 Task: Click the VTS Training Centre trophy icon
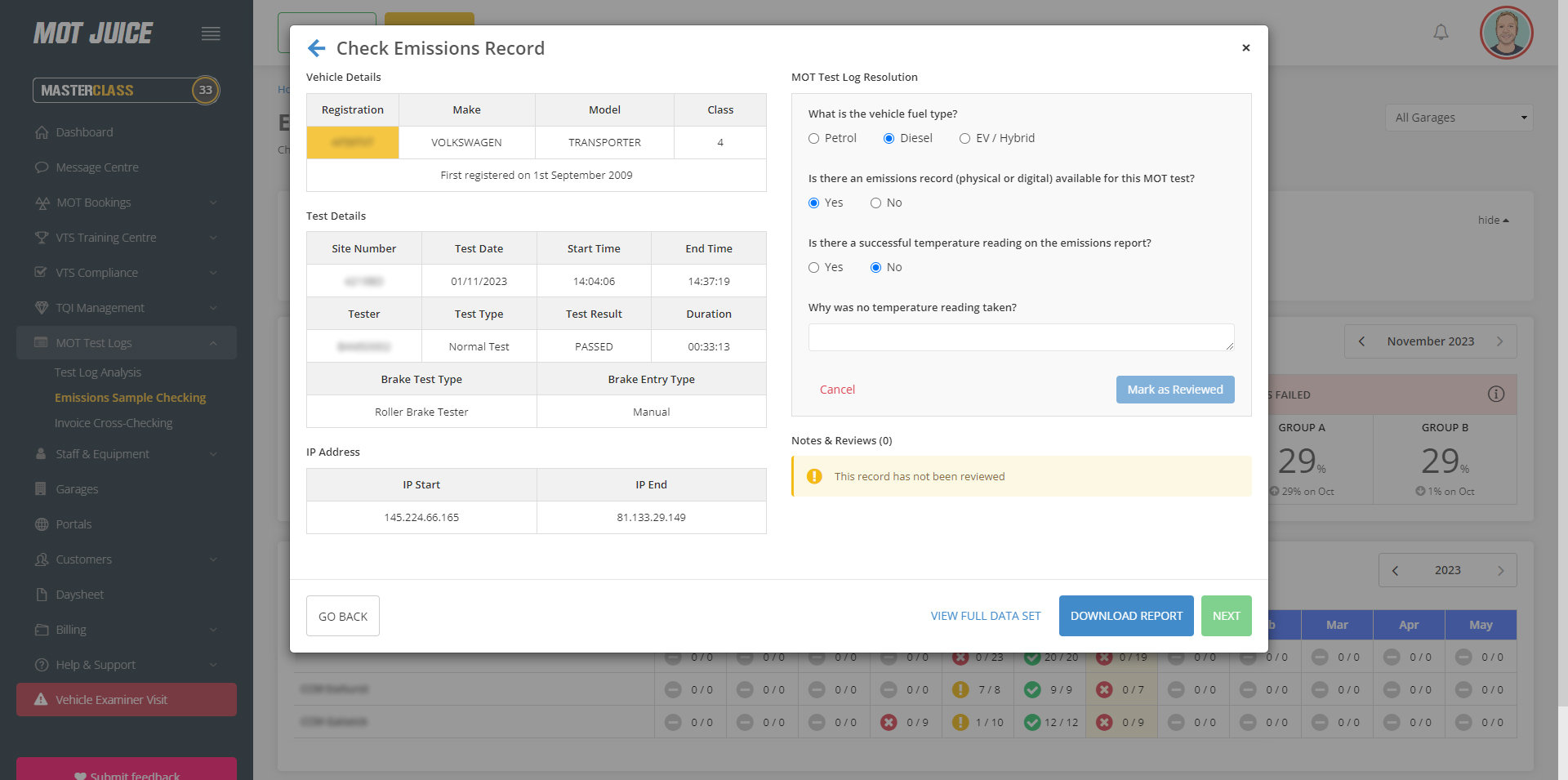42,238
